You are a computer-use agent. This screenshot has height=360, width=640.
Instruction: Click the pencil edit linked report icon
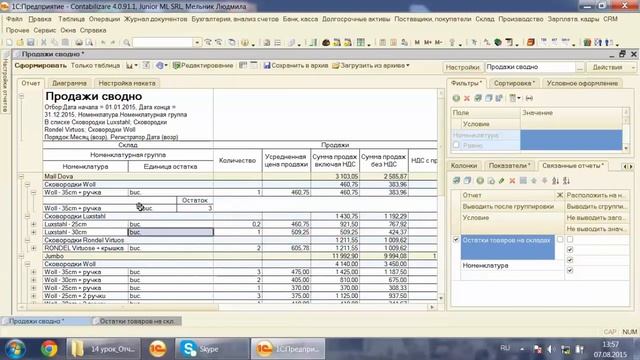[x=501, y=181]
